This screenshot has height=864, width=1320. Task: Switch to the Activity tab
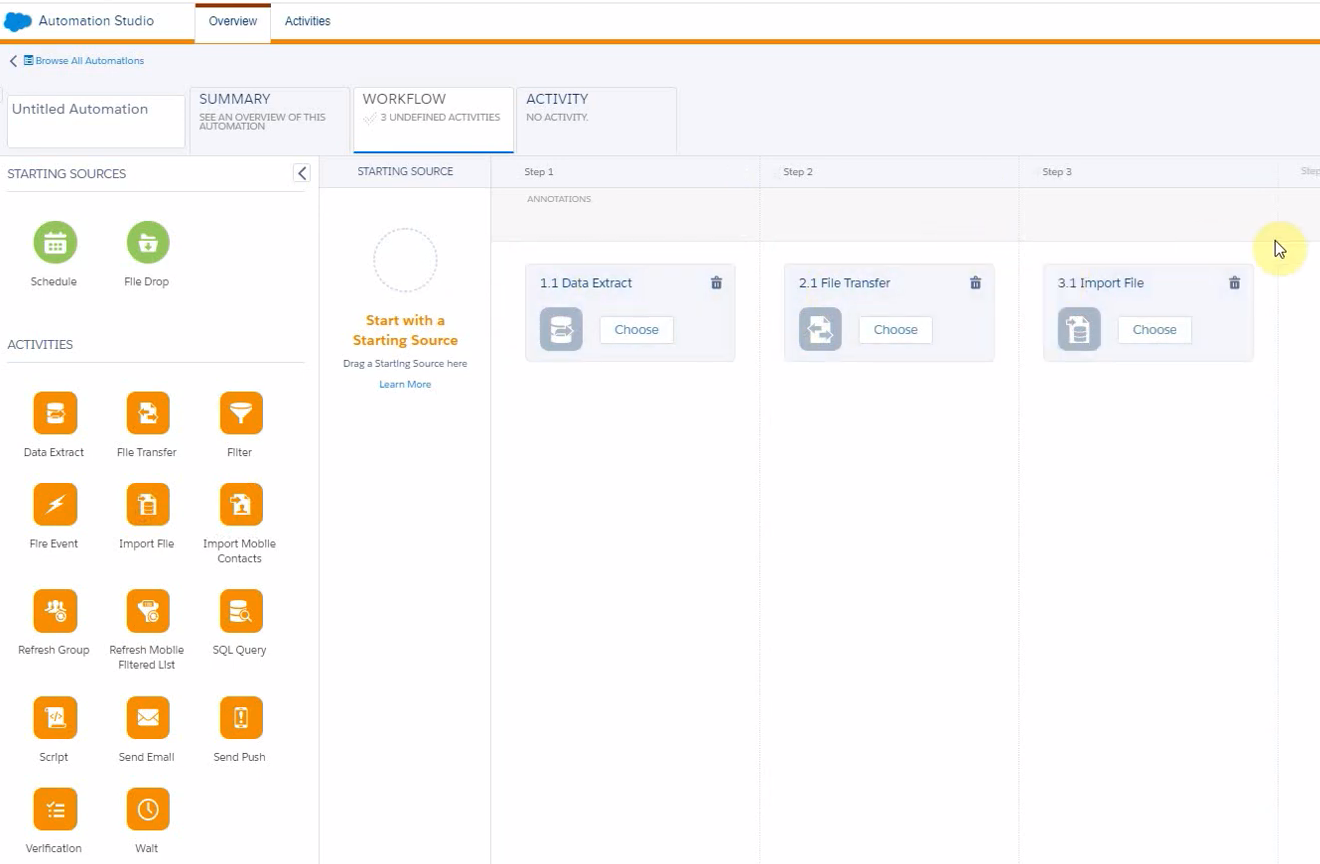(x=596, y=120)
